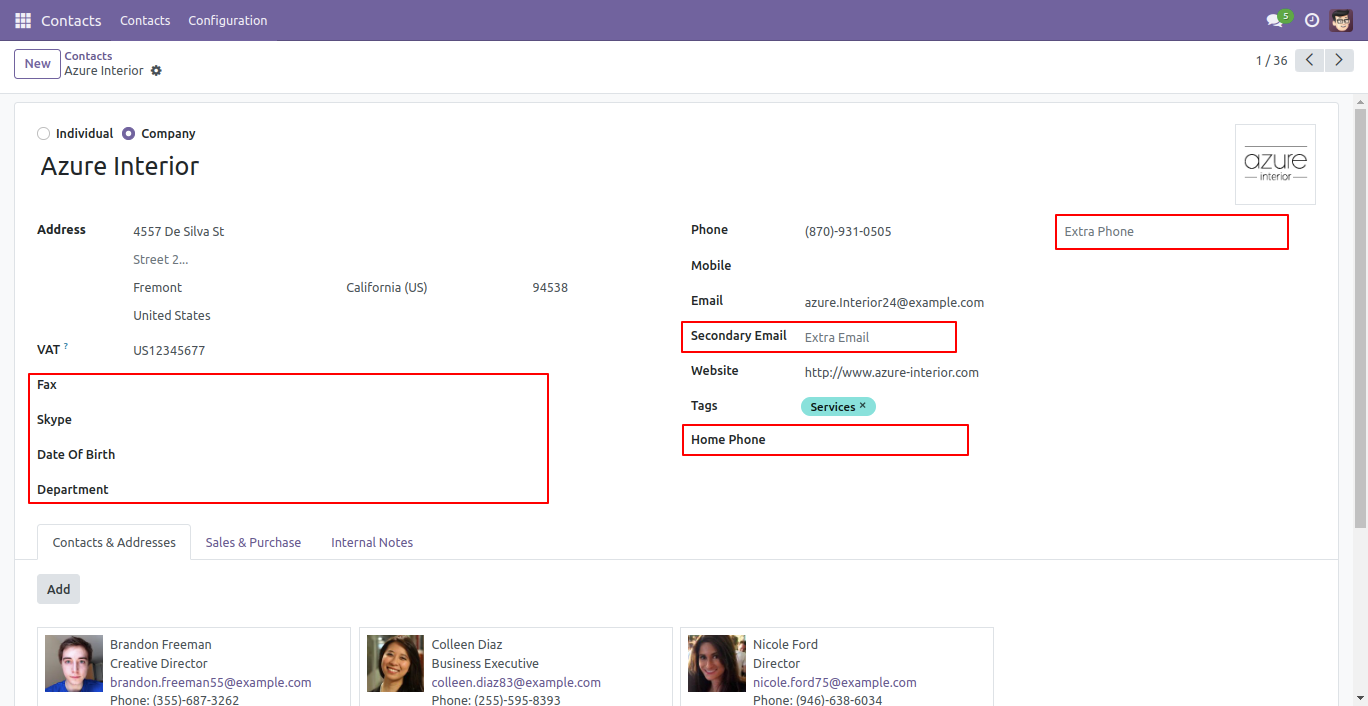
Task: Open Brandon Freeman's contact photo
Action: (x=74, y=664)
